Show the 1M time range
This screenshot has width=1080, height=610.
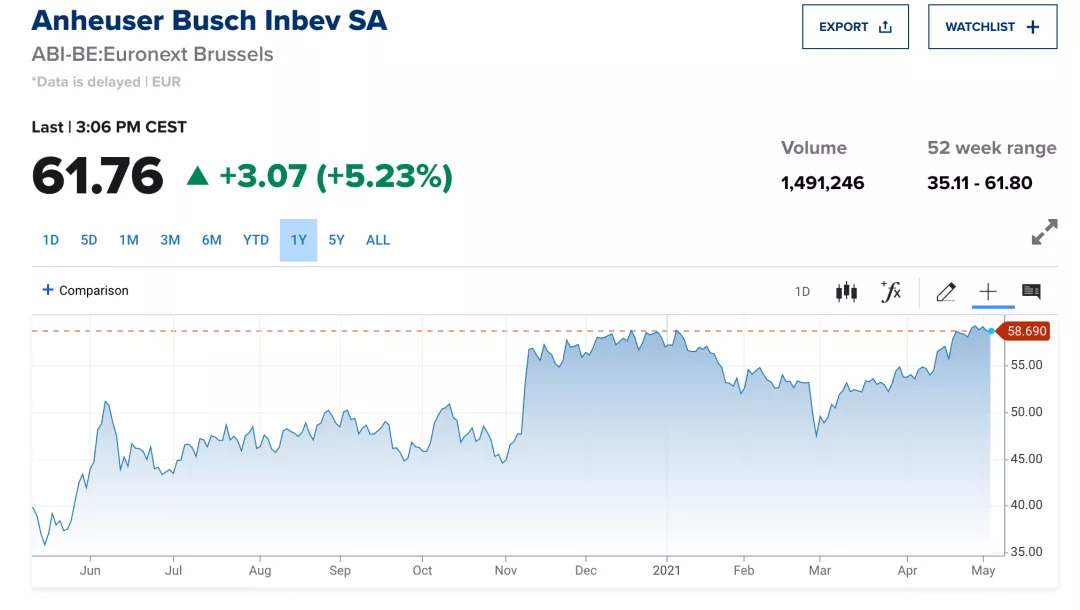(129, 240)
